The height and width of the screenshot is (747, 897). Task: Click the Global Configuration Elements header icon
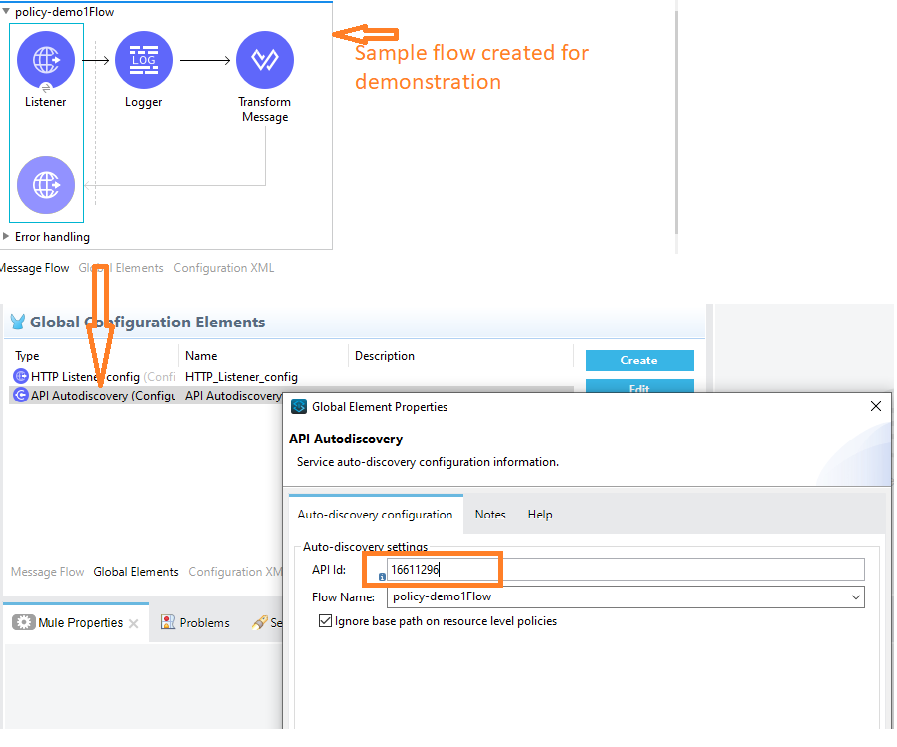18,322
